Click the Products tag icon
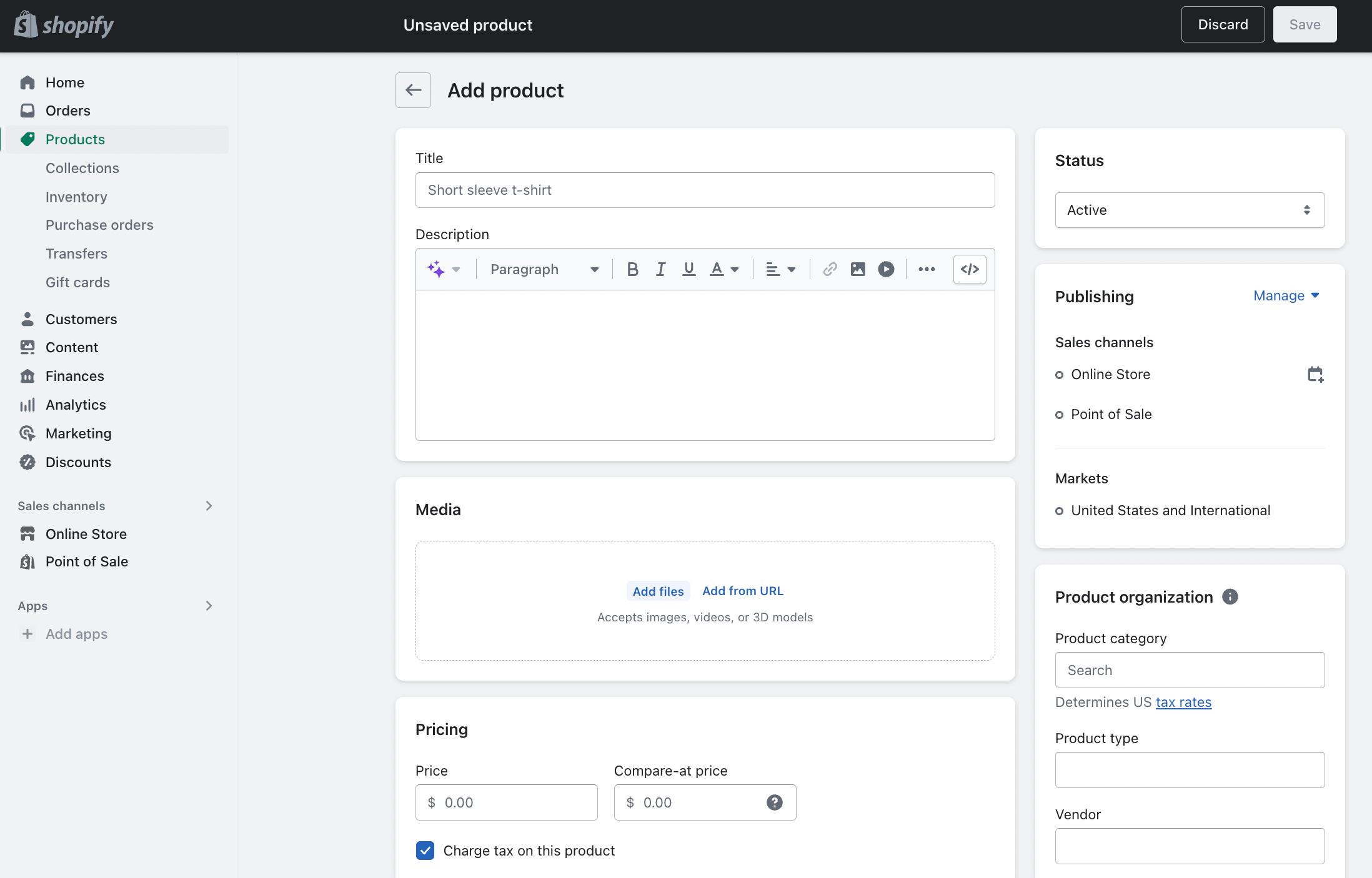Image resolution: width=1372 pixels, height=878 pixels. [x=27, y=139]
